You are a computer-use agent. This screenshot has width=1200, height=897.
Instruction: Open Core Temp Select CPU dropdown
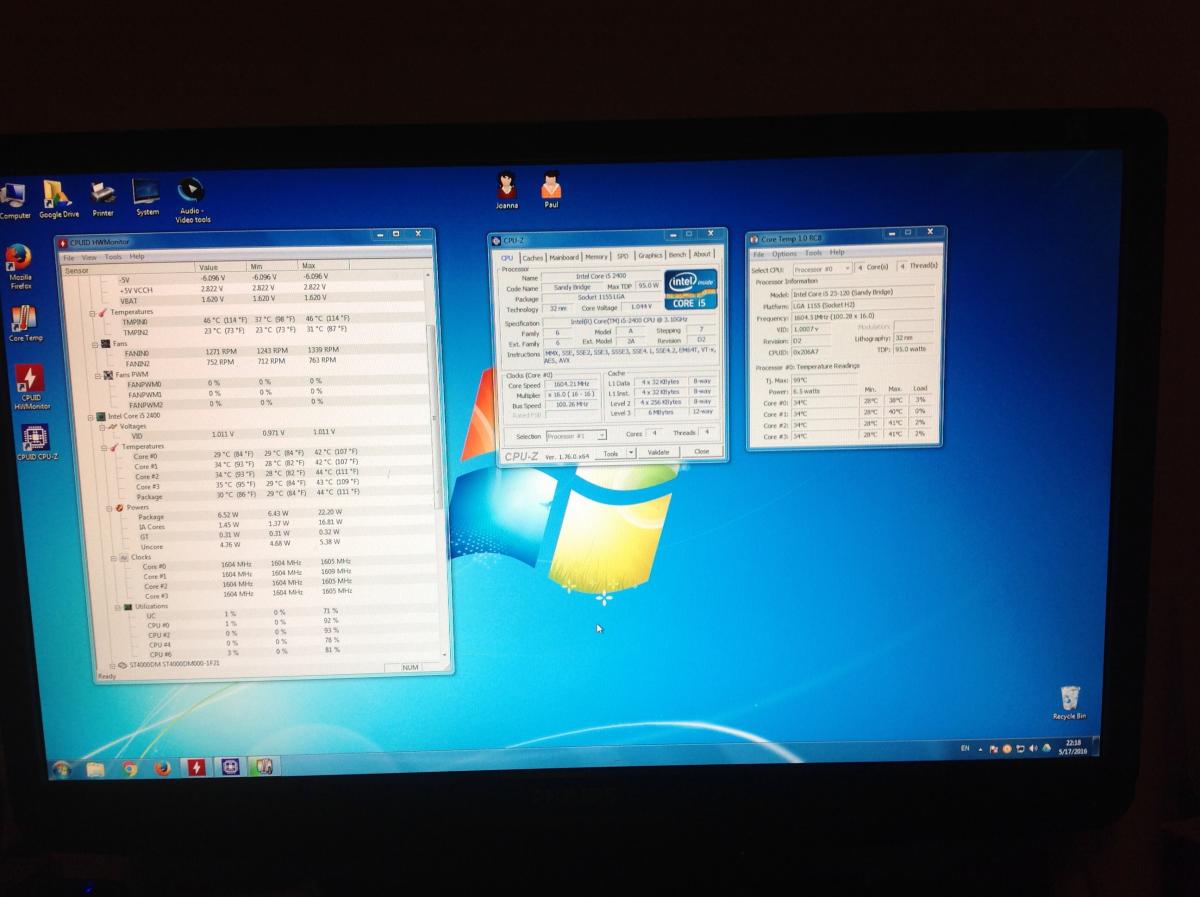point(822,269)
